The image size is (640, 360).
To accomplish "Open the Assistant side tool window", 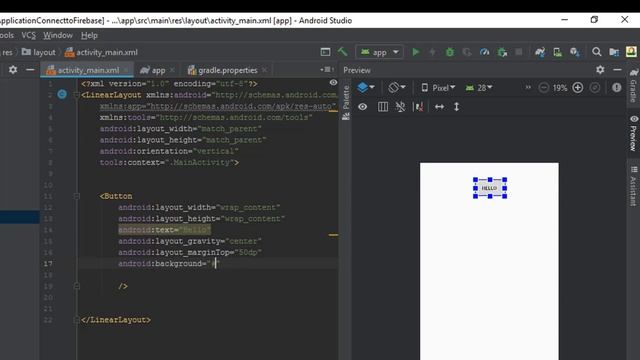I will point(633,186).
